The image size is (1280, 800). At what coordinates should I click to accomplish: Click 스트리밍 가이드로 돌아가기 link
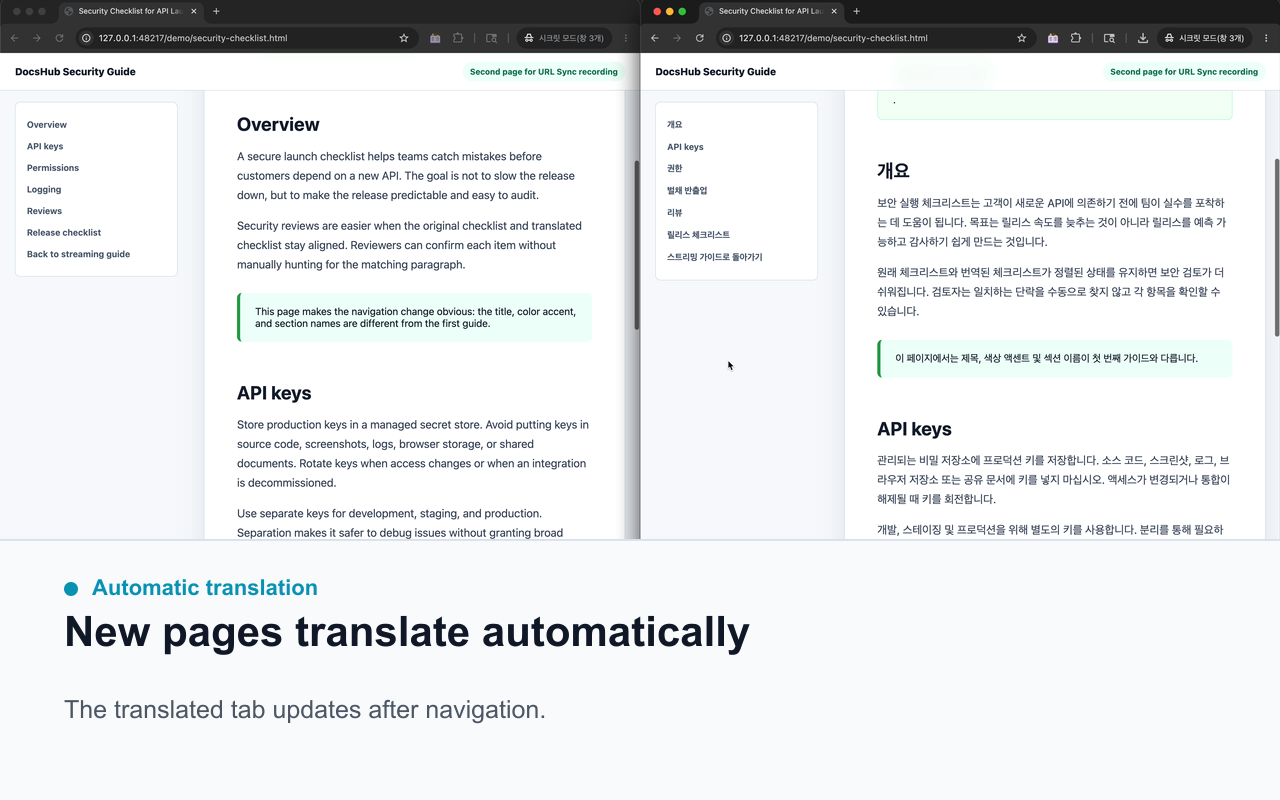point(715,257)
